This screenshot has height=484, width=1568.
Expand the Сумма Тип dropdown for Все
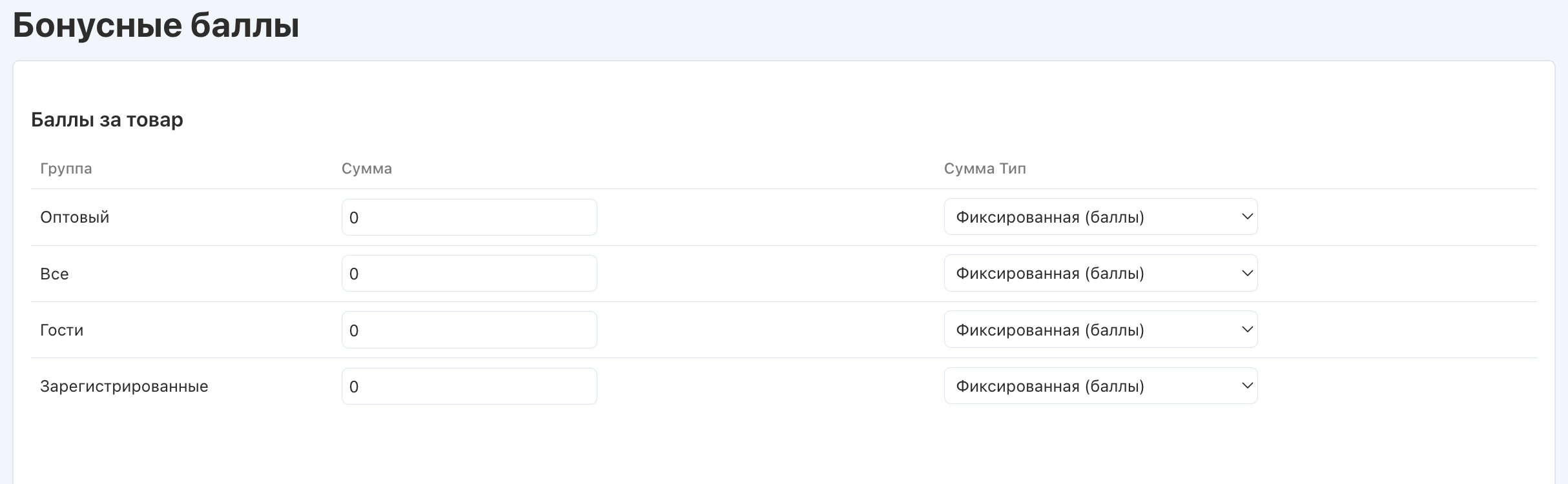point(1100,273)
